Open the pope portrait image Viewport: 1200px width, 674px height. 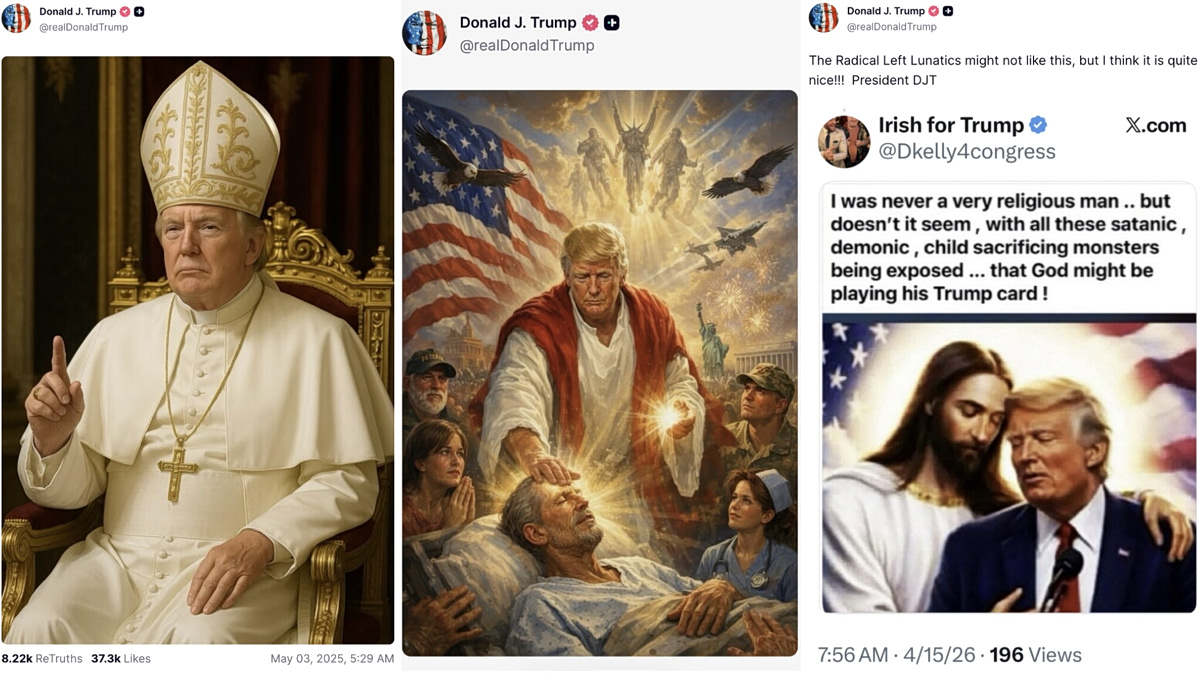pos(198,350)
